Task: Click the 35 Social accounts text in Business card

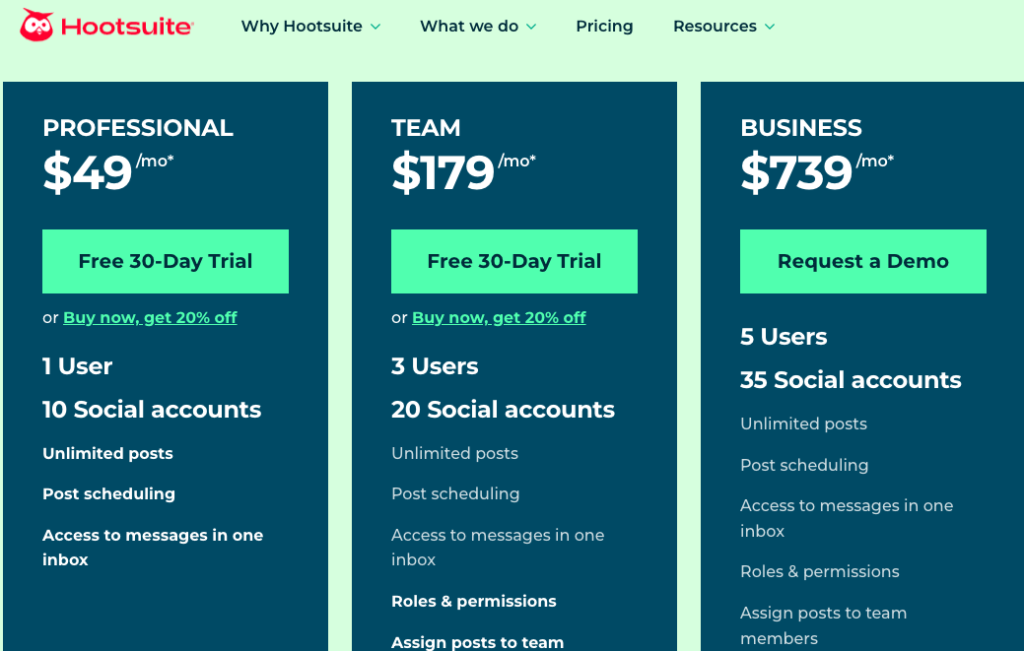Action: [x=850, y=380]
